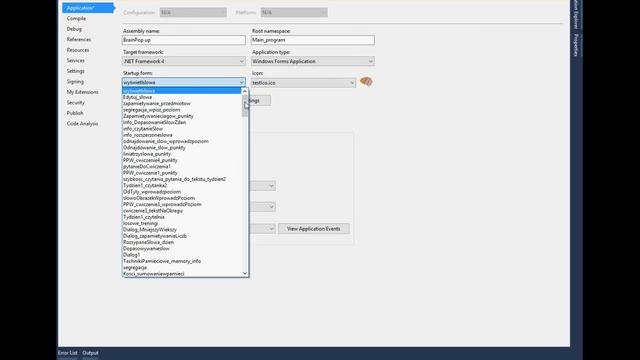Select the Resources tab
The height and width of the screenshot is (360, 640).
[x=78, y=50]
